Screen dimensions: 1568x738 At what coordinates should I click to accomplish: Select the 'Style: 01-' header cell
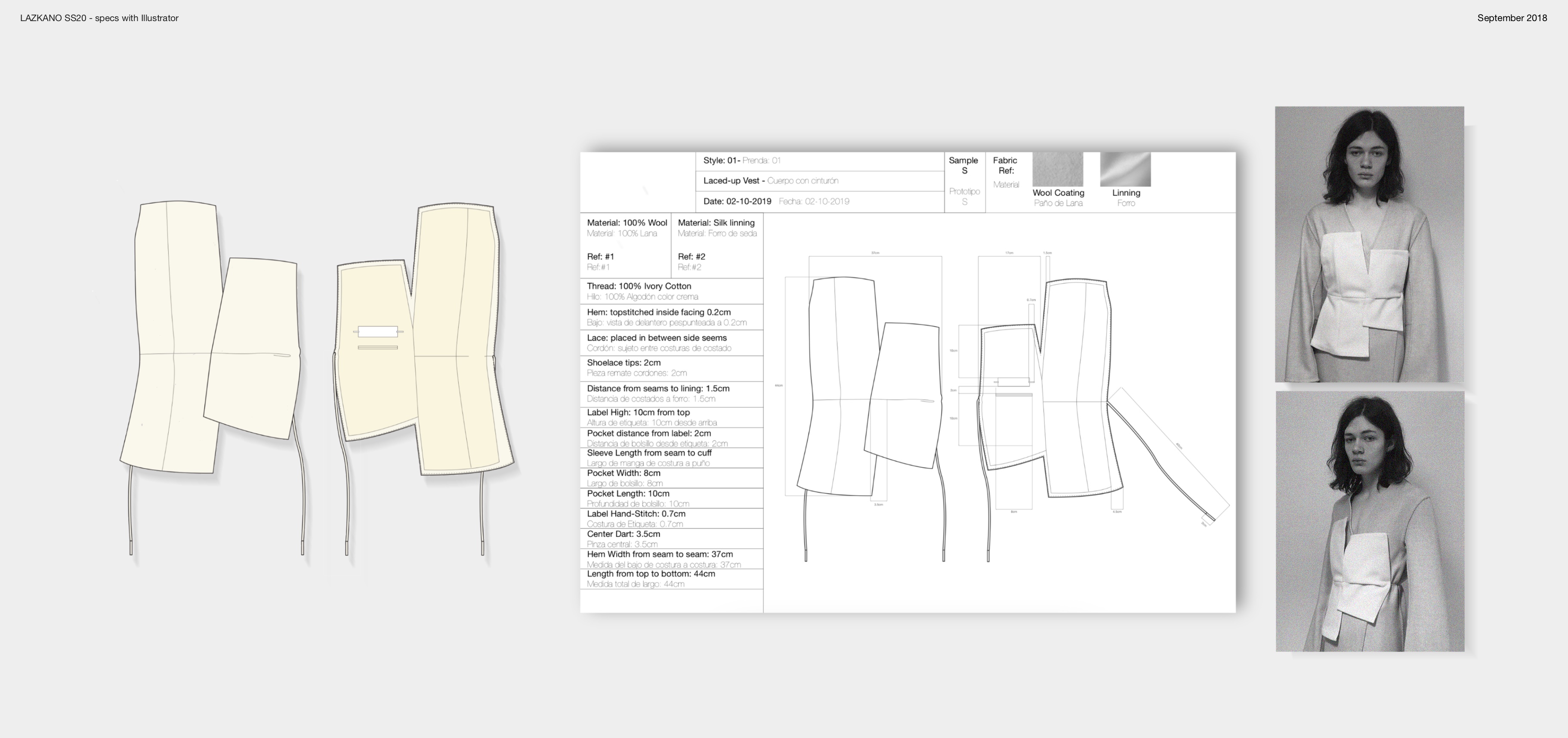pos(819,161)
